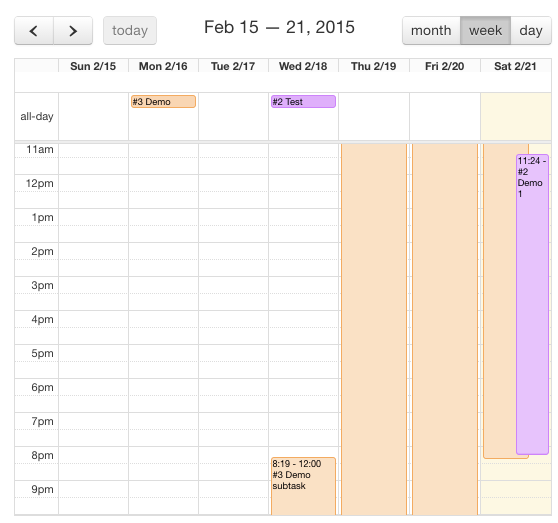The image size is (558, 523).
Task: Click the orange event block on Friday 2/20
Action: pos(445,329)
